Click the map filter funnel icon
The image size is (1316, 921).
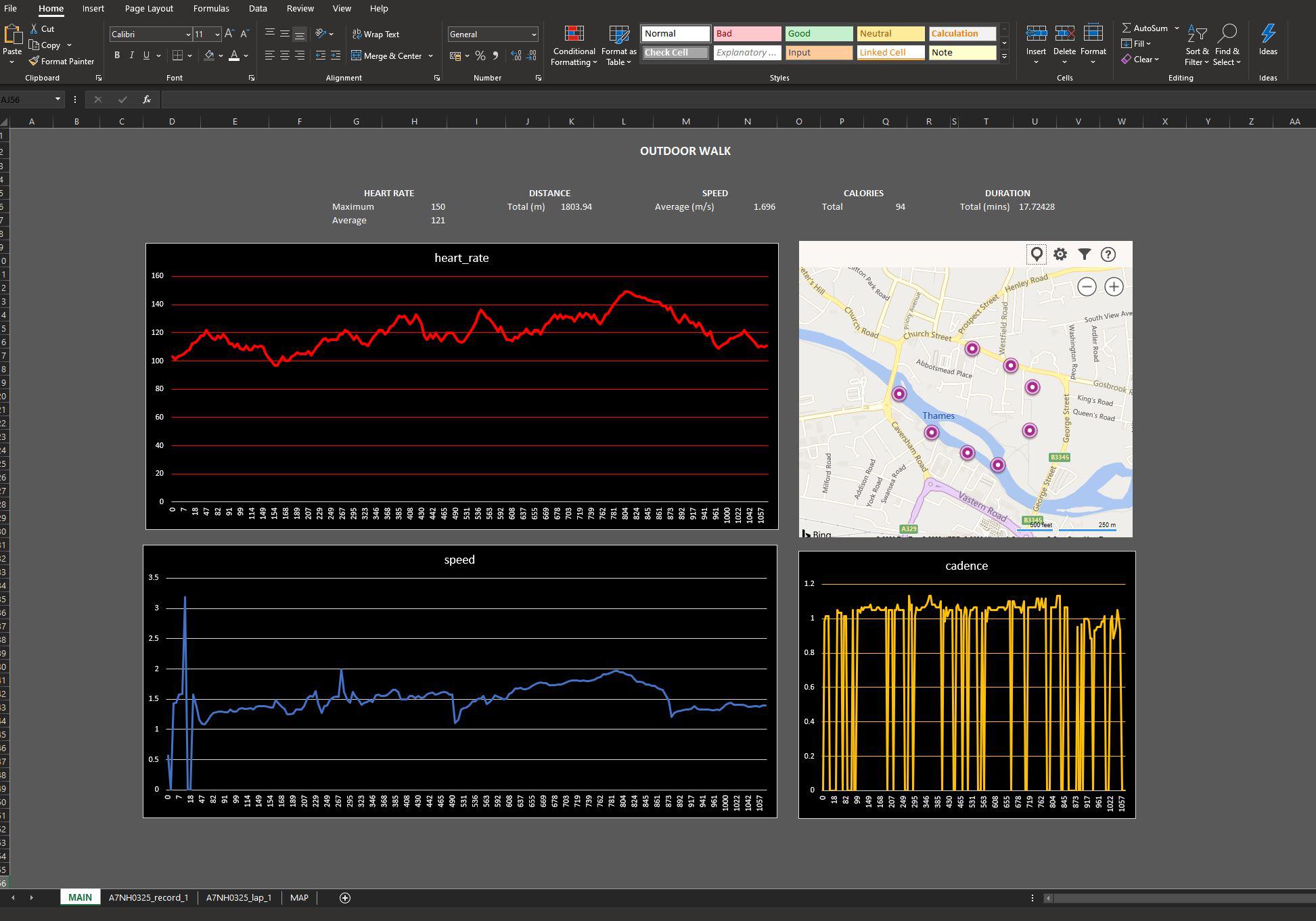pyautogui.click(x=1084, y=254)
